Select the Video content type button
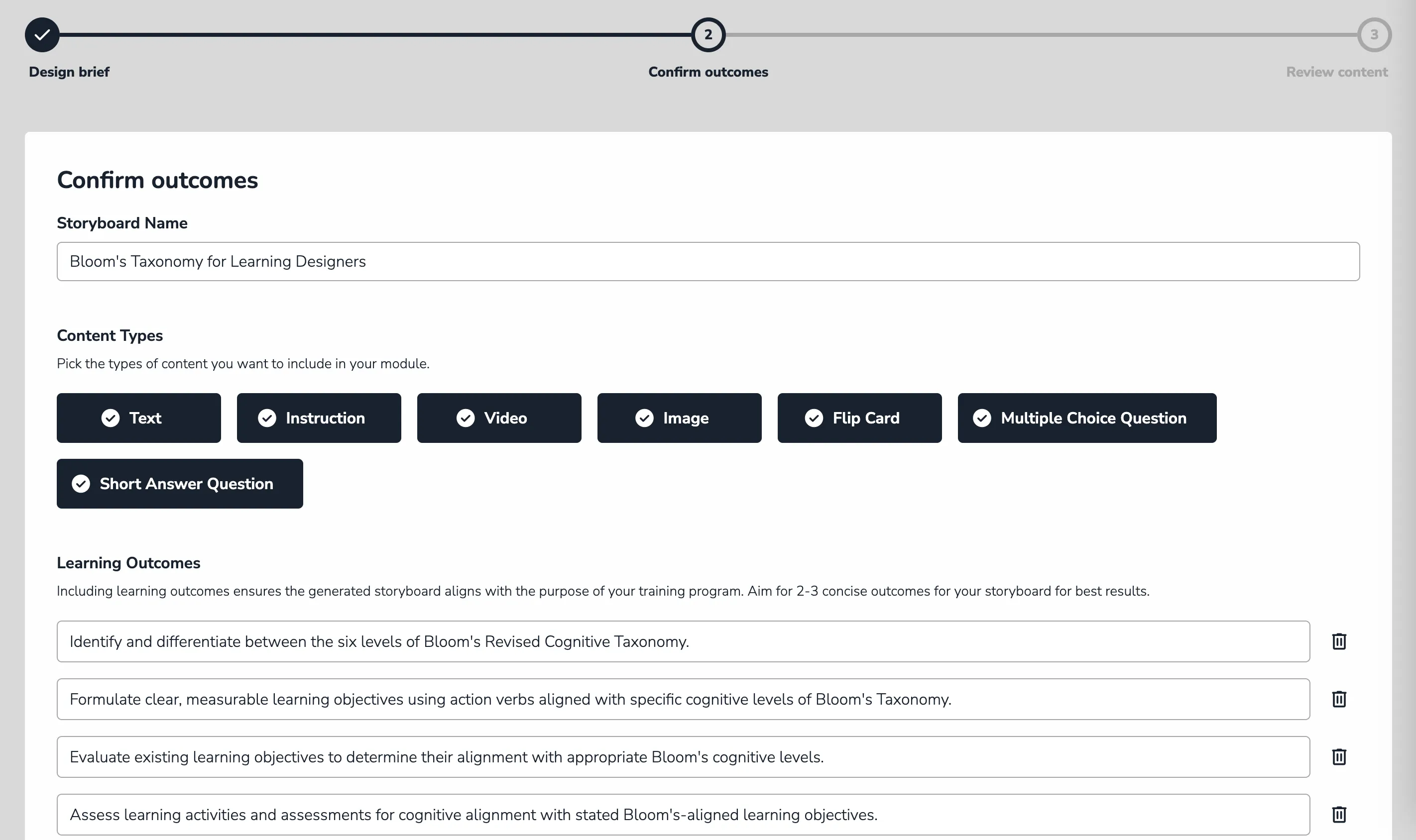Image resolution: width=1416 pixels, height=840 pixels. point(499,418)
